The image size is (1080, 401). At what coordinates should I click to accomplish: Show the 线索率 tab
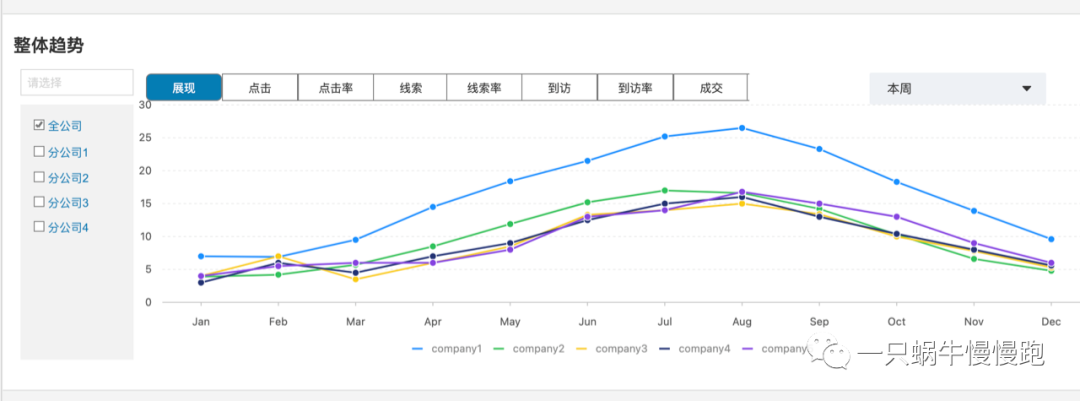484,88
